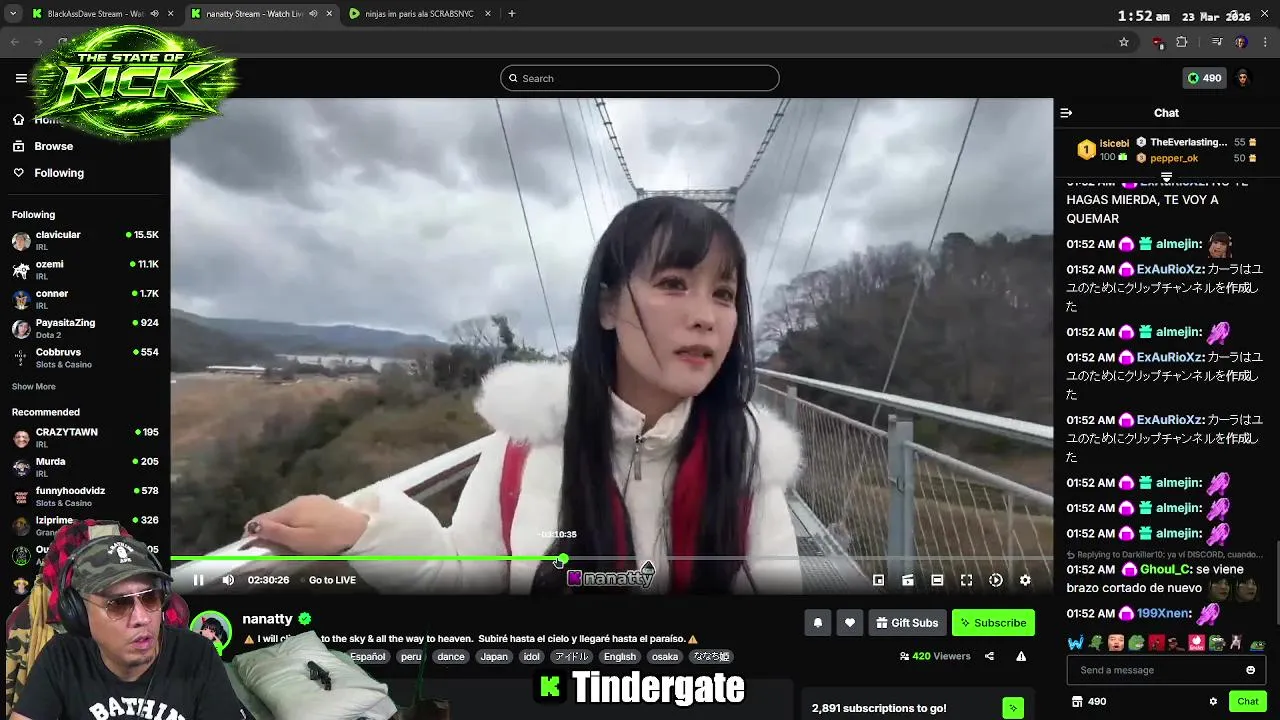Select the Español tag
This screenshot has width=1280, height=720.
tap(367, 657)
